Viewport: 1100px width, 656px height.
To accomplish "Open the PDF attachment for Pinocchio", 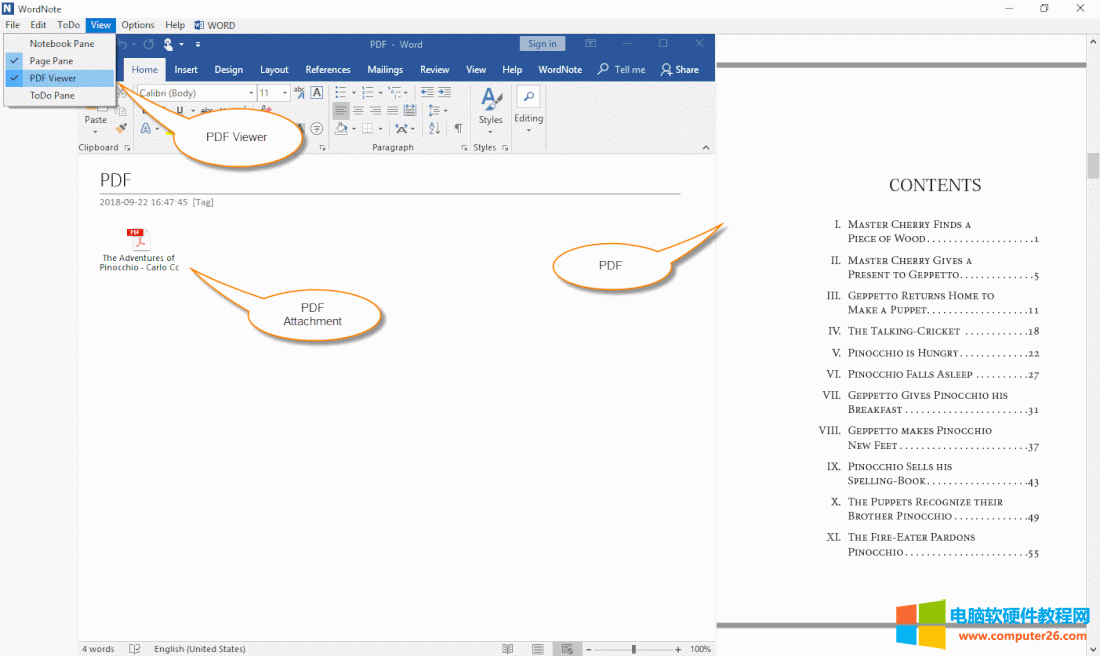I will tap(137, 240).
